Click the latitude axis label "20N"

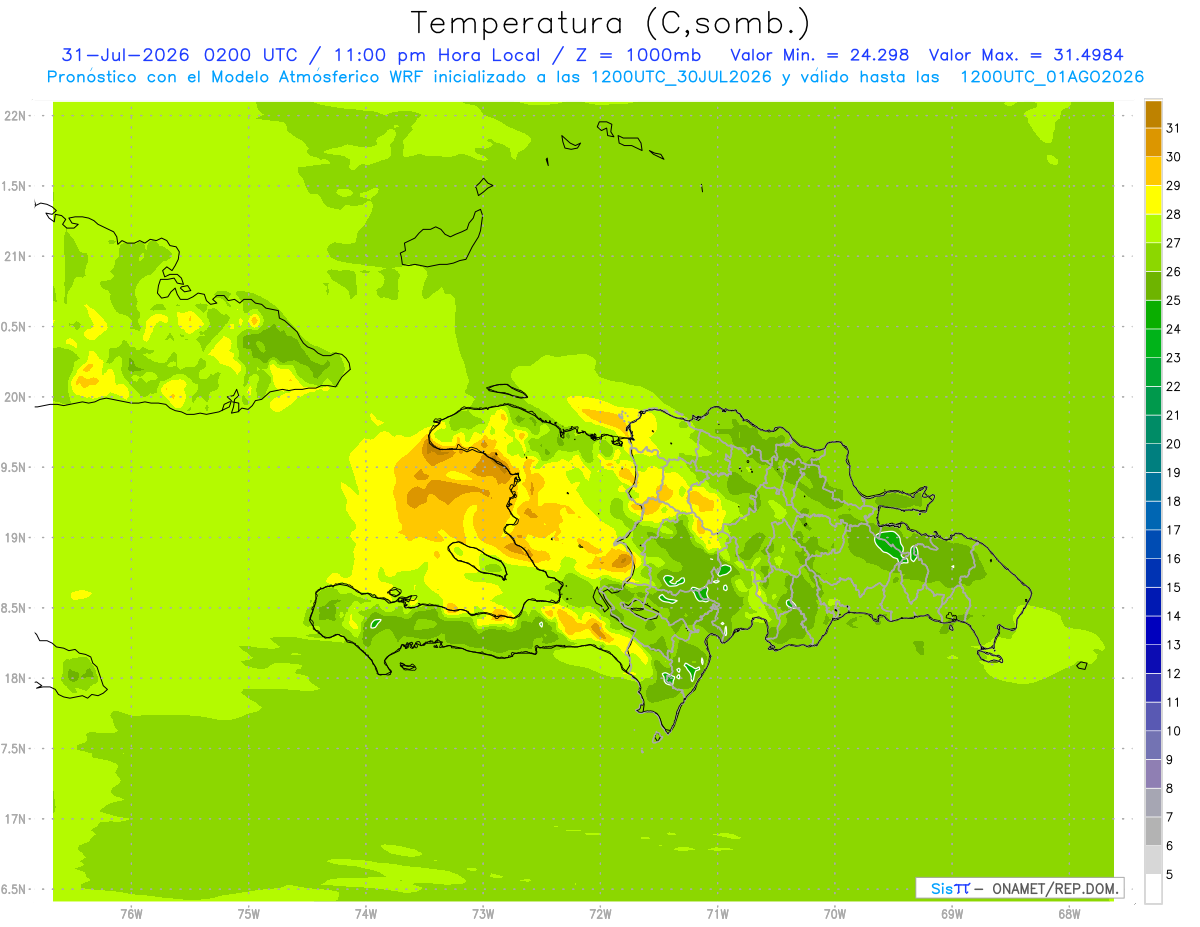[x=15, y=397]
